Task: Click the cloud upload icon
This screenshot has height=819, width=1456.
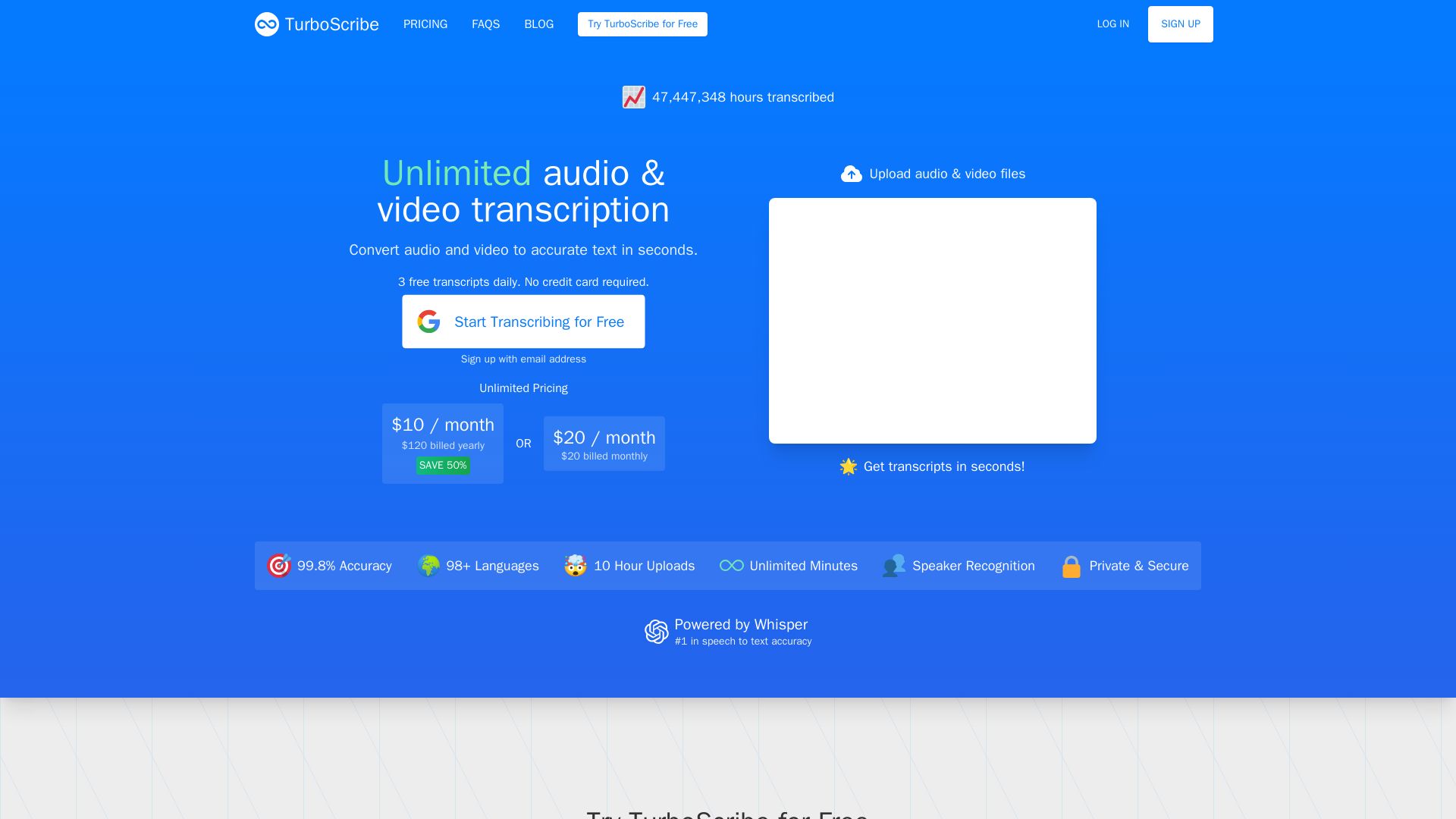Action: (852, 174)
